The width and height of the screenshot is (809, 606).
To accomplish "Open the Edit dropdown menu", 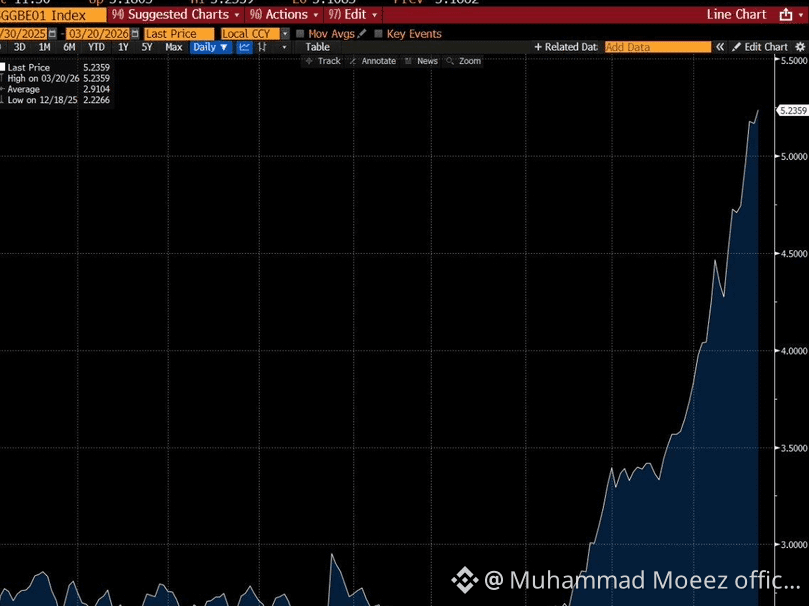I will pyautogui.click(x=353, y=14).
